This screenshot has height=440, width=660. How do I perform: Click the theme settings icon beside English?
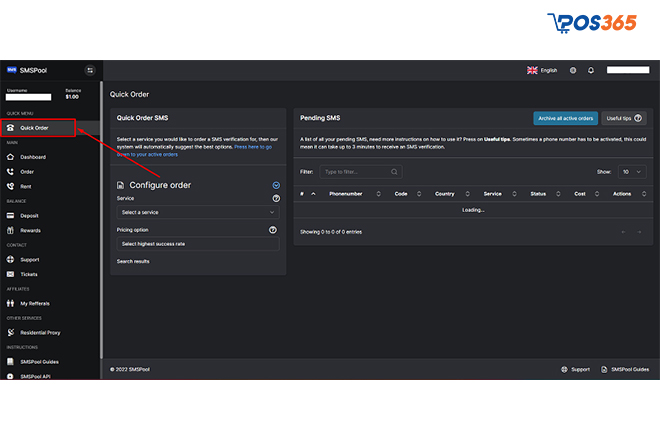(x=573, y=70)
